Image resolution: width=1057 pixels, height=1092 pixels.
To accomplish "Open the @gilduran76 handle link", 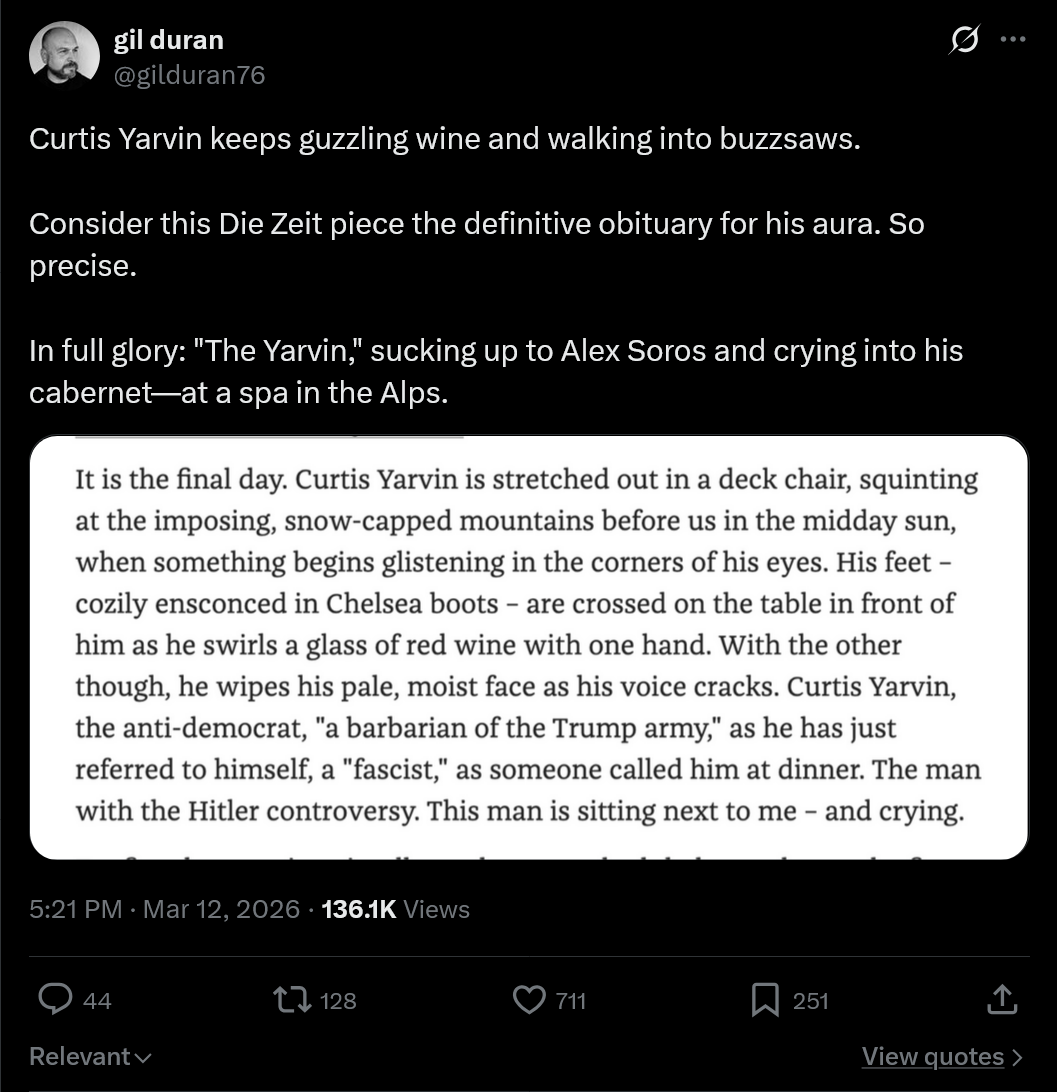I will [189, 75].
